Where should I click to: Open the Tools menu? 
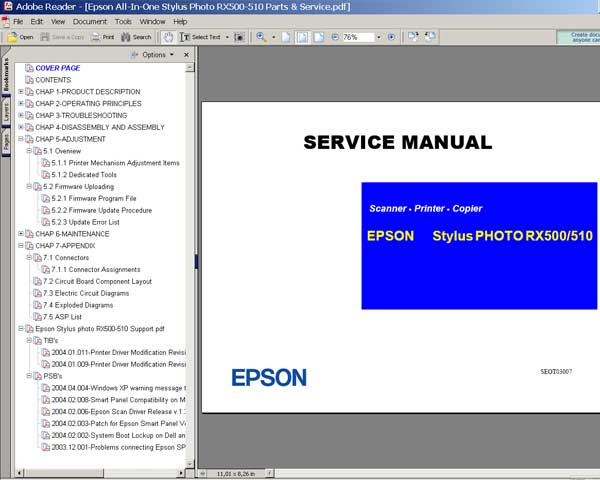click(x=123, y=21)
